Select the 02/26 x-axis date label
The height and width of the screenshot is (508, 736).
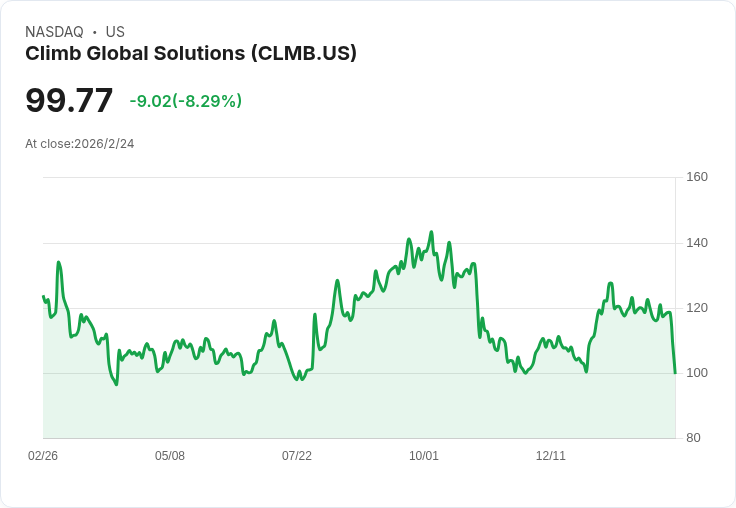pos(43,456)
